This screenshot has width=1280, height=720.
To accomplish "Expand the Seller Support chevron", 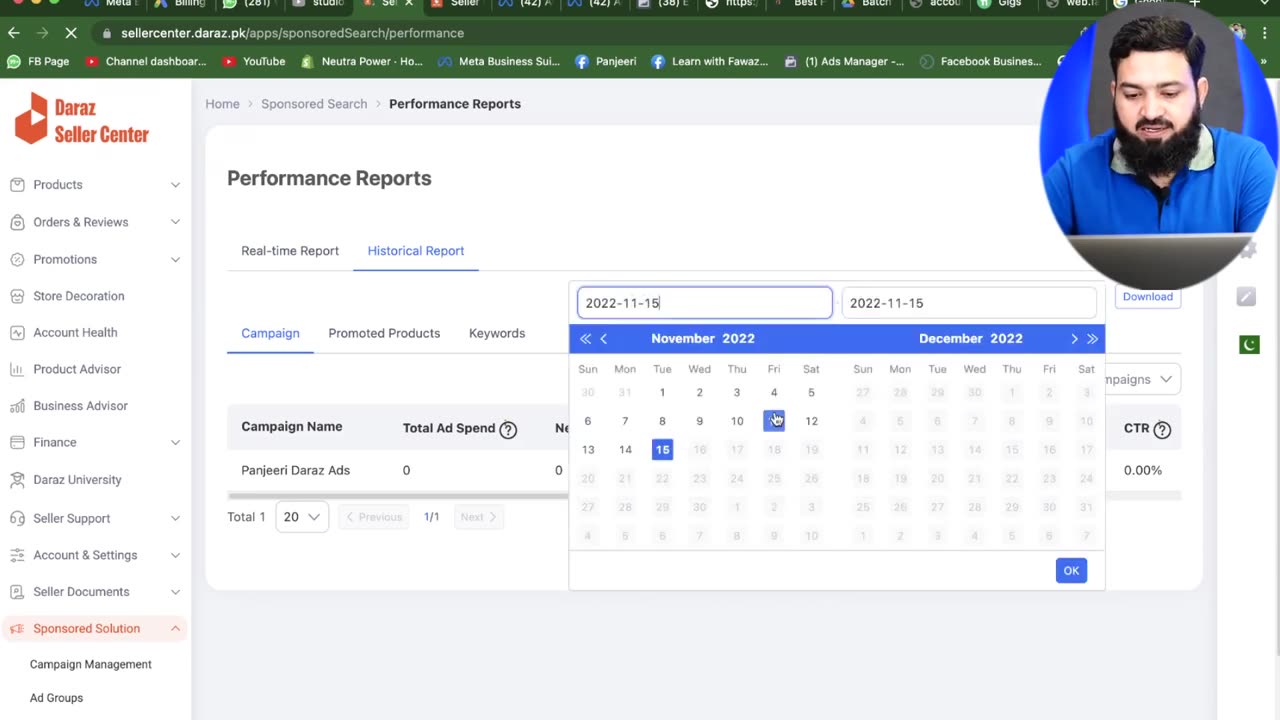I will 175,518.
